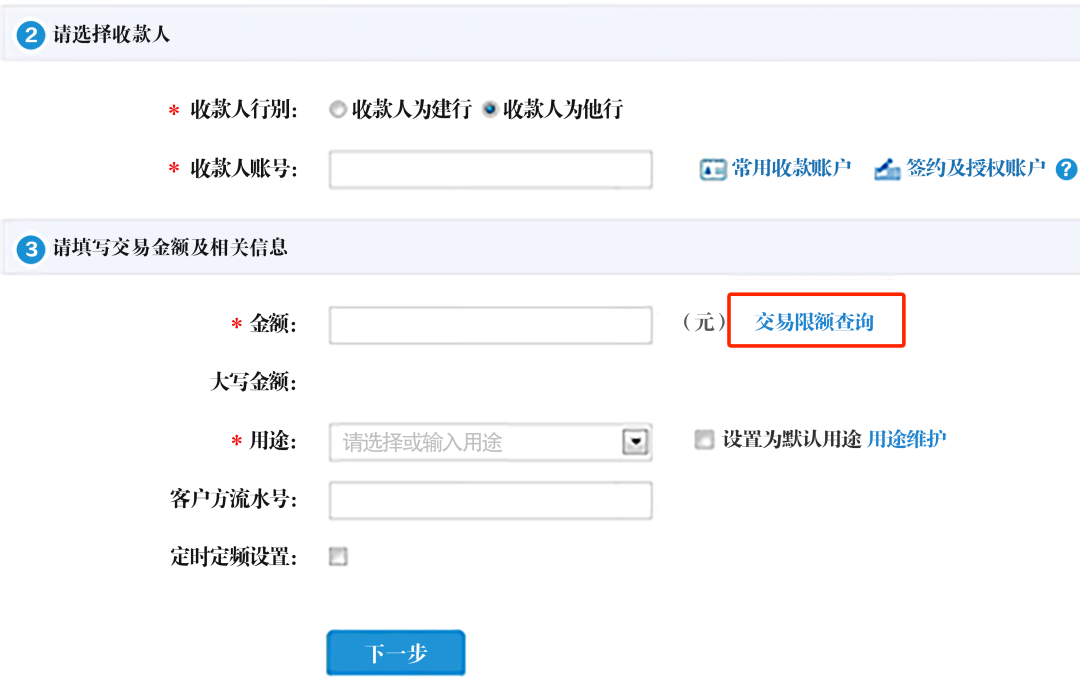Focus the 金额 input field
This screenshot has height=679, width=1080.
490,325
